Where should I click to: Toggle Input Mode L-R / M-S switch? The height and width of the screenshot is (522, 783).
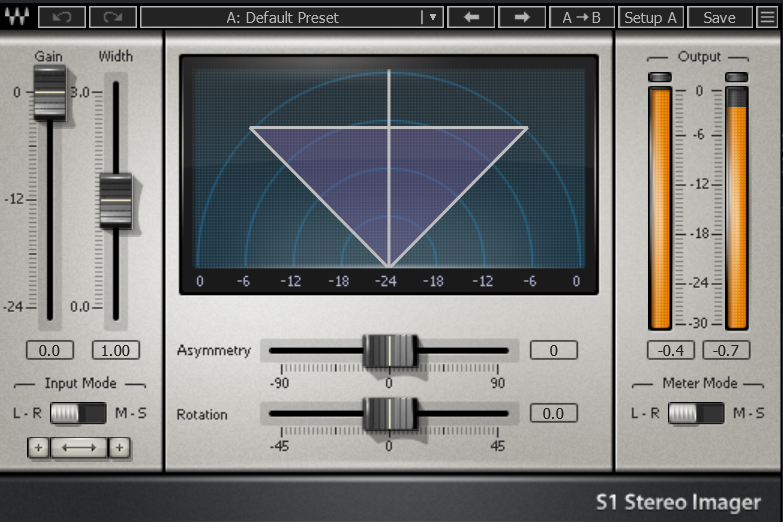pos(78,413)
